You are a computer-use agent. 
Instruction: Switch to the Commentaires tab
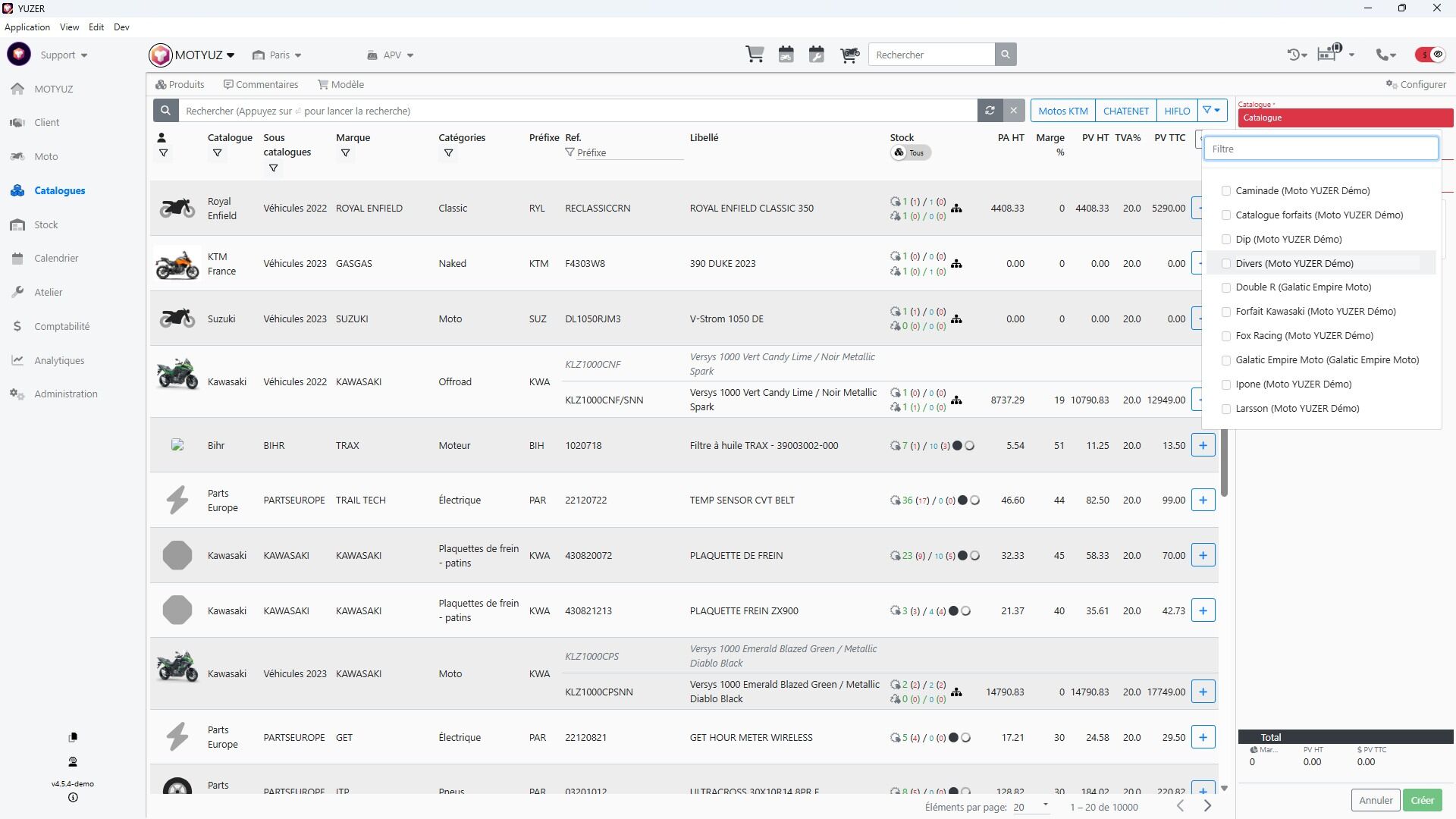[x=260, y=84]
